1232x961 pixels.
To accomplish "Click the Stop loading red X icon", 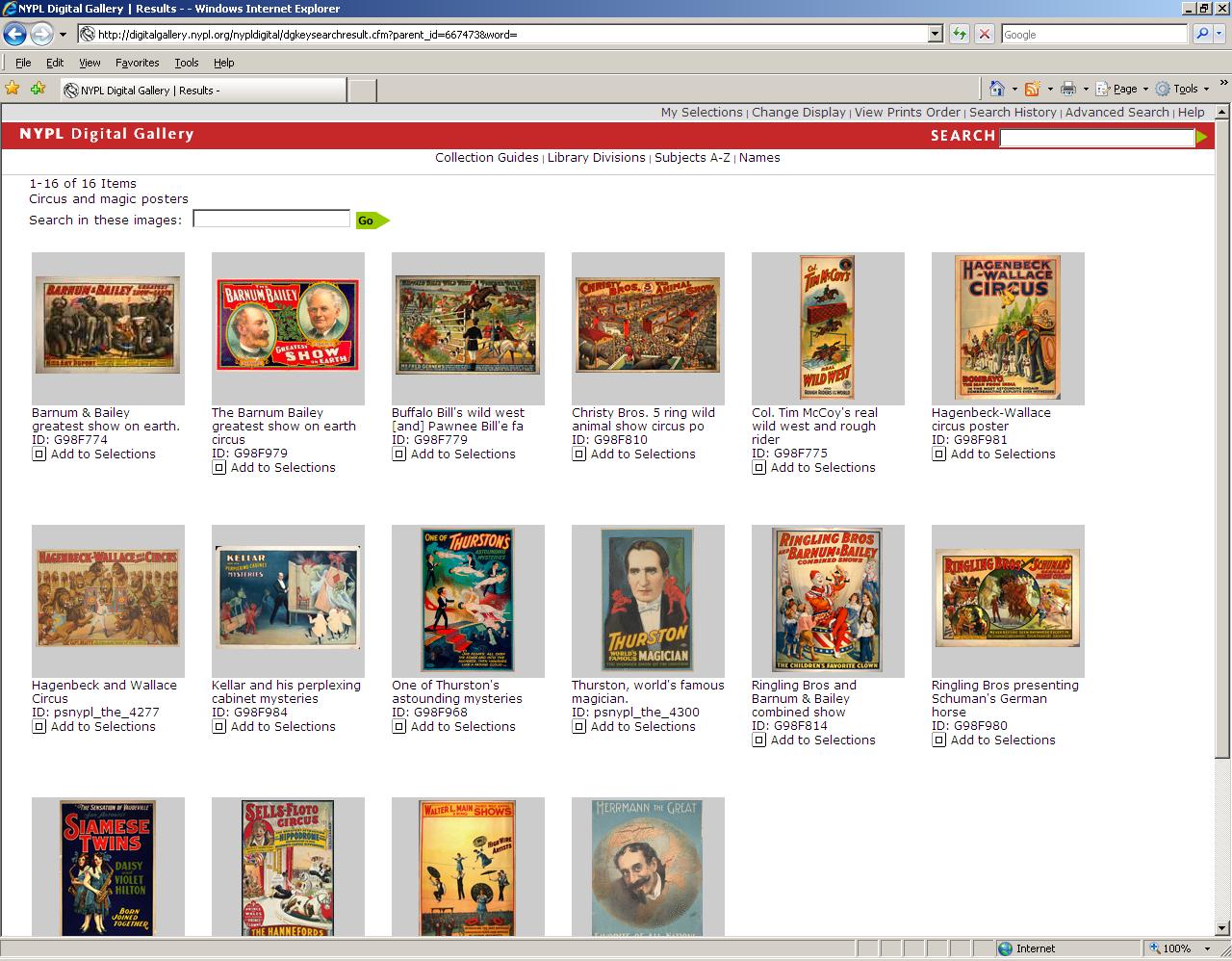I will point(984,34).
